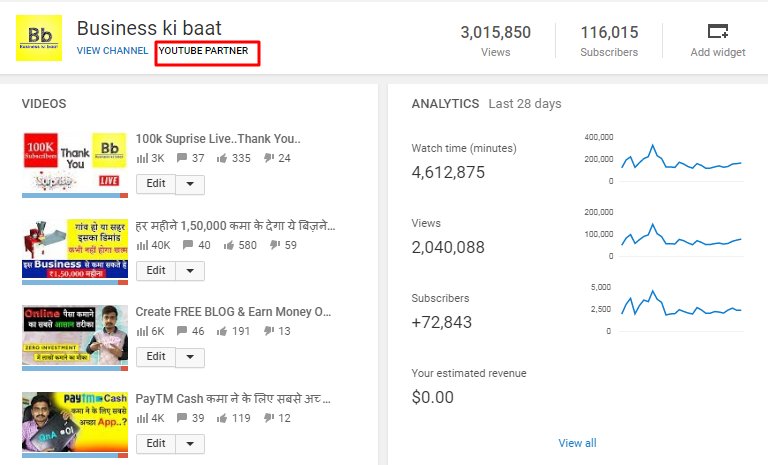This screenshot has width=768, height=465.
Task: Open the 100k Suprise Live video title
Action: [218, 139]
